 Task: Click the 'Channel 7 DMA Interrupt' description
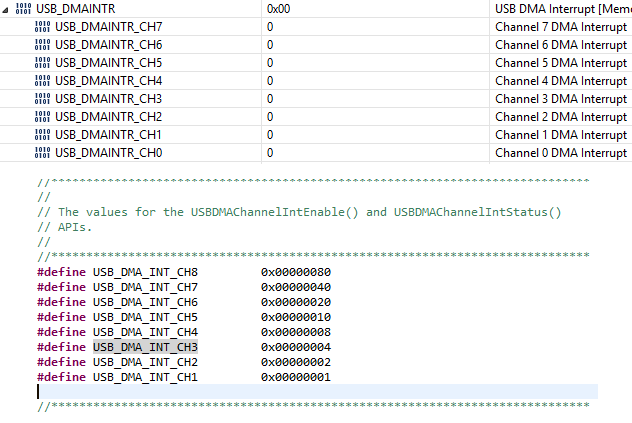[561, 27]
